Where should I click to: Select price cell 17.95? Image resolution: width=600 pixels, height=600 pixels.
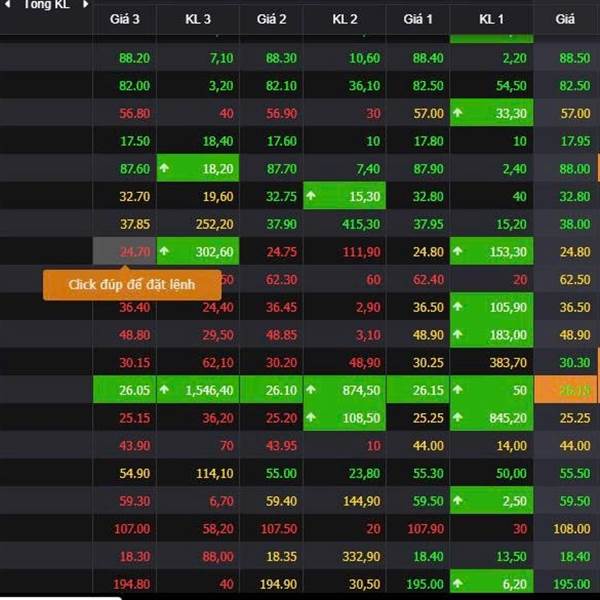click(x=566, y=141)
